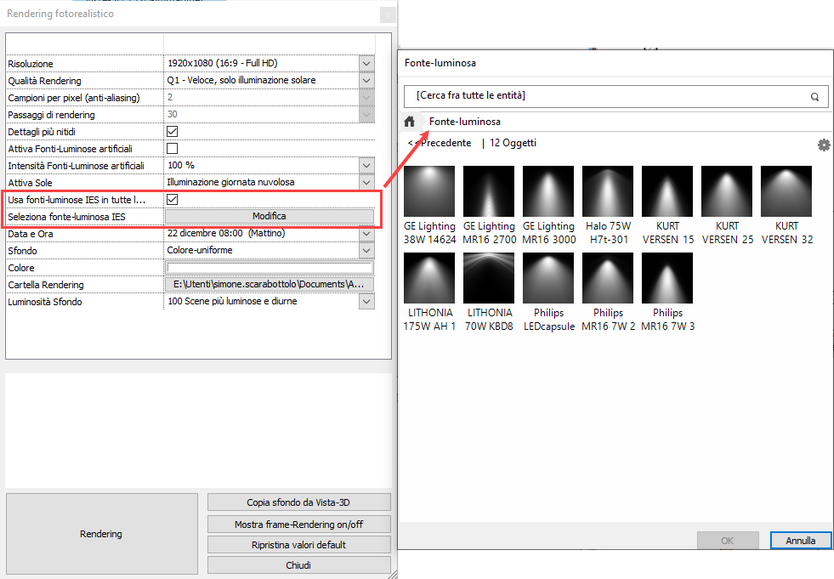Open the Data e Ora dropdown
This screenshot has height=579, width=834.
tap(366, 233)
